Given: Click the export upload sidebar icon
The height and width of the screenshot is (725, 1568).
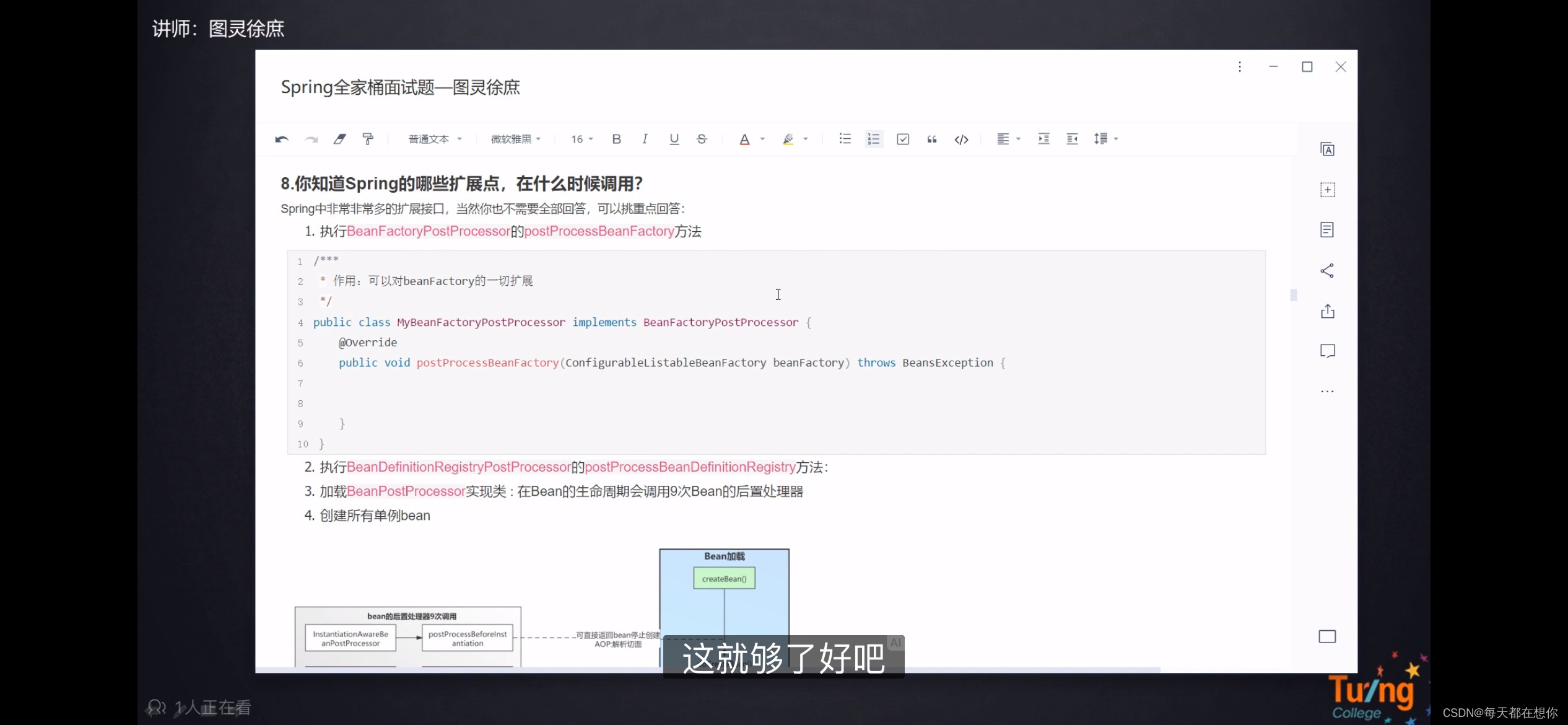Looking at the screenshot, I should pyautogui.click(x=1327, y=311).
